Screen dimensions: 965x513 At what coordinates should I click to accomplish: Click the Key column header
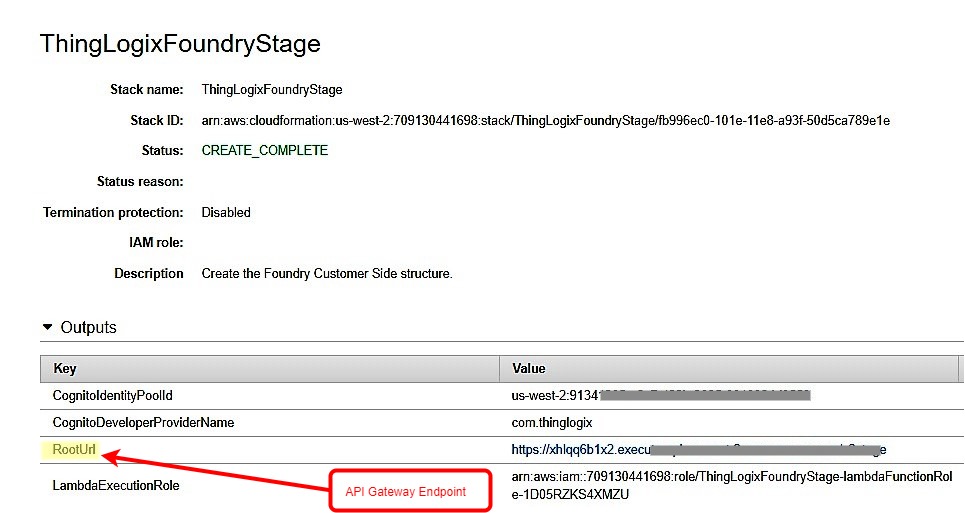[270, 368]
